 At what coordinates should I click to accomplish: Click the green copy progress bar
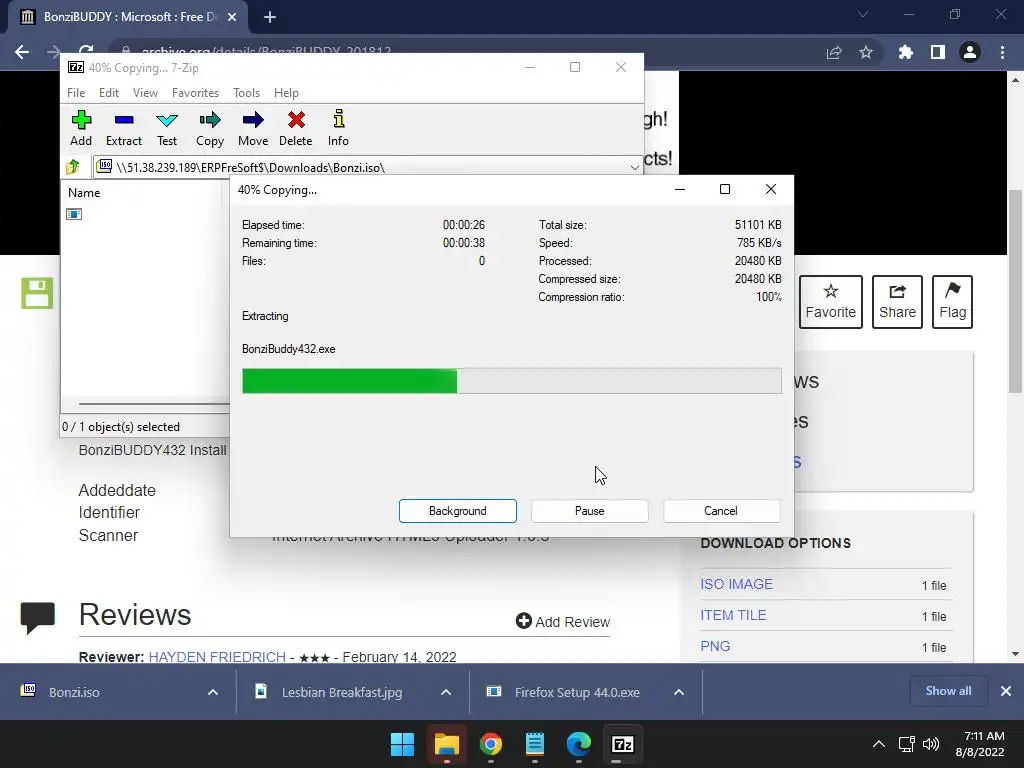point(511,381)
